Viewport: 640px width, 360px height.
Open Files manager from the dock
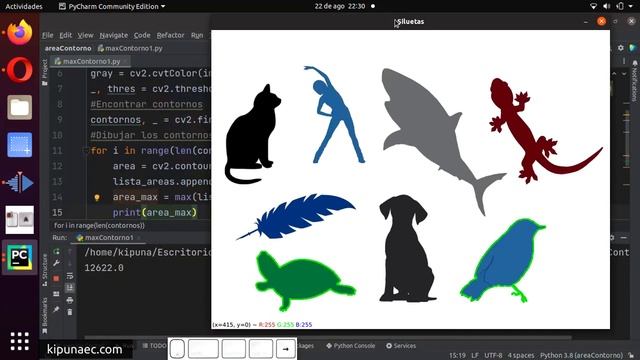pos(19,107)
